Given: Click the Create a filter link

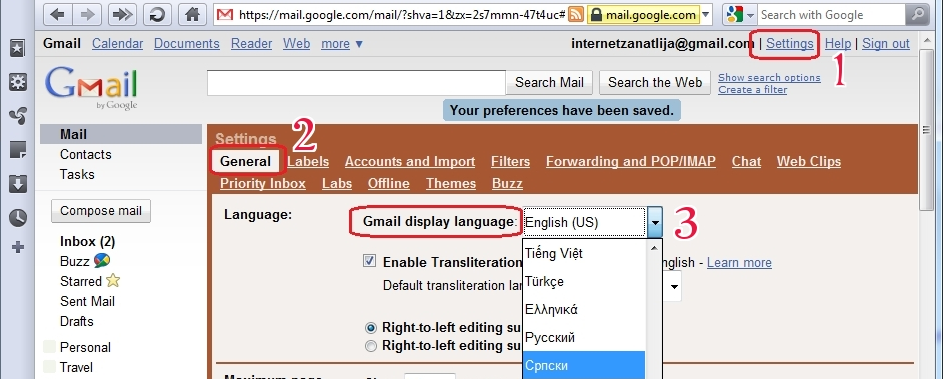Looking at the screenshot, I should click(x=752, y=90).
